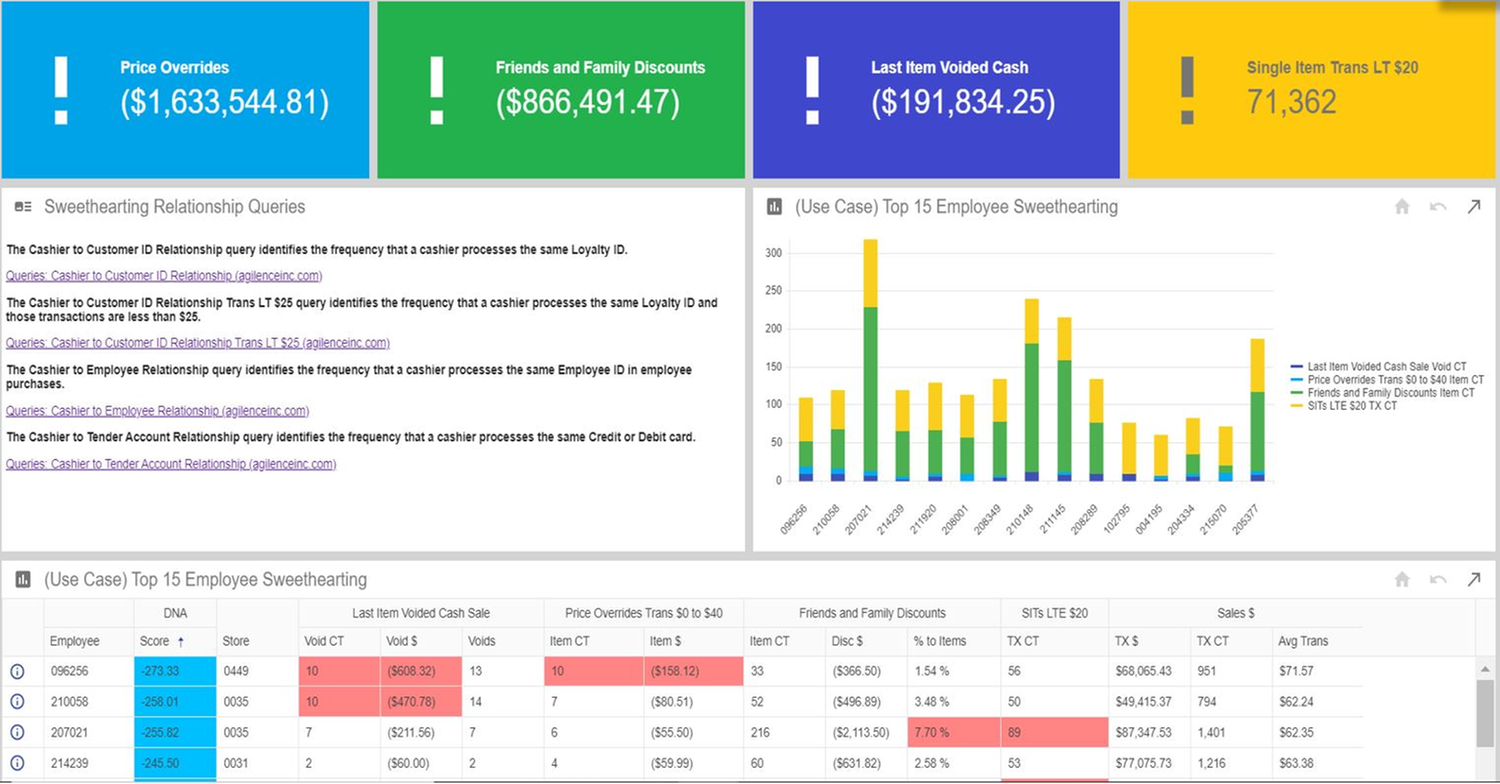
Task: Open the Cashier to Customer ID Relationship link
Action: pos(163,276)
